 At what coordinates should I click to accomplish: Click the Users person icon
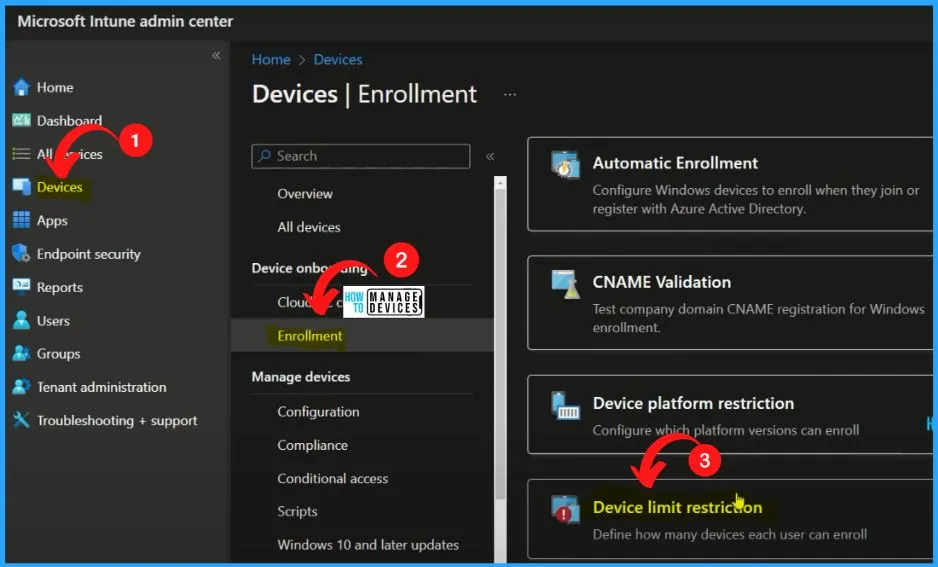tap(22, 320)
